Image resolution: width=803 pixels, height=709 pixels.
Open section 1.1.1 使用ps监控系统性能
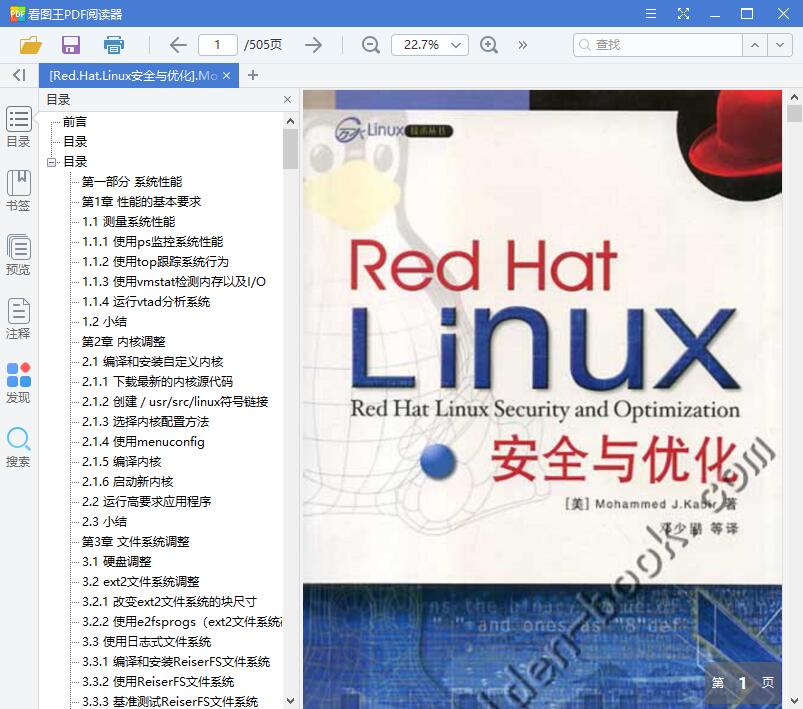coord(153,241)
